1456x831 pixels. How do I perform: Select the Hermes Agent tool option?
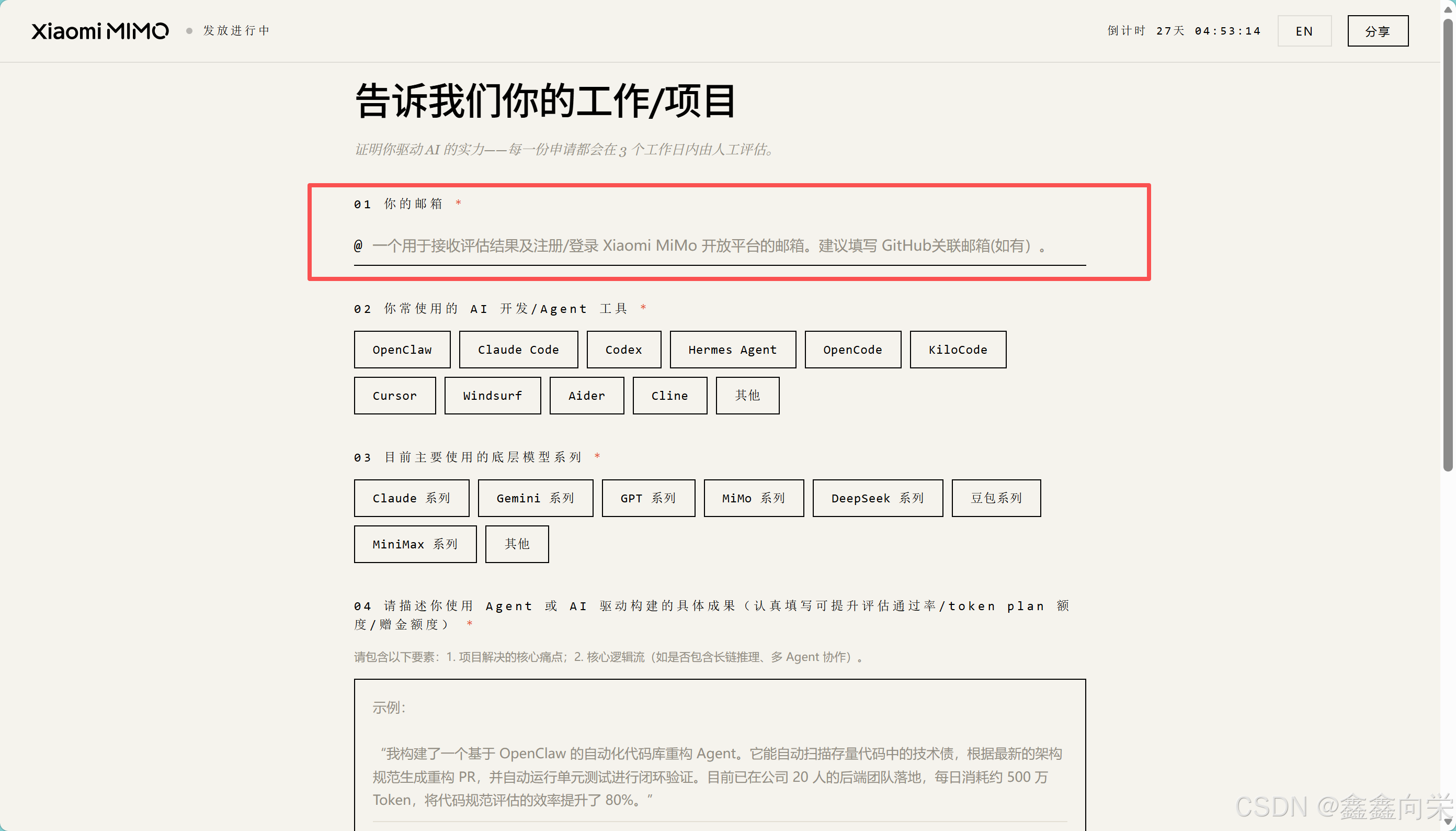tap(732, 349)
